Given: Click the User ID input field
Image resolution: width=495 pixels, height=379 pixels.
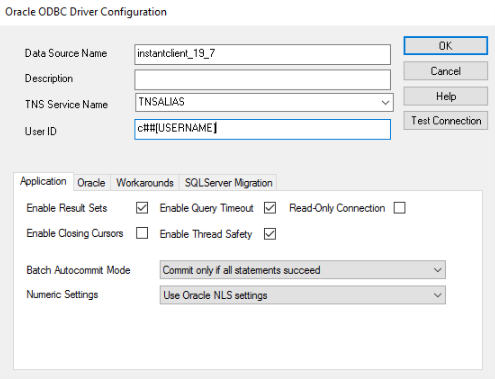Looking at the screenshot, I should tap(262, 129).
